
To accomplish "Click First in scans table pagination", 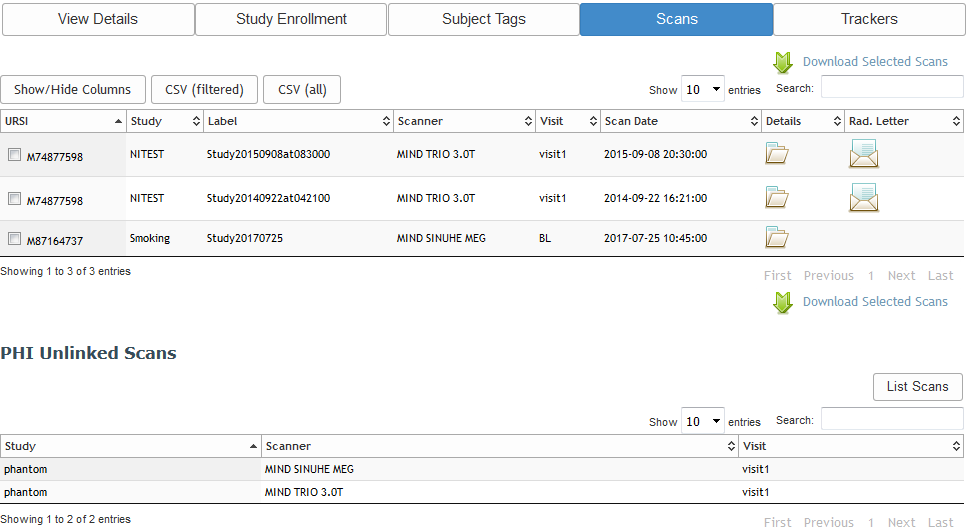I will coord(777,276).
